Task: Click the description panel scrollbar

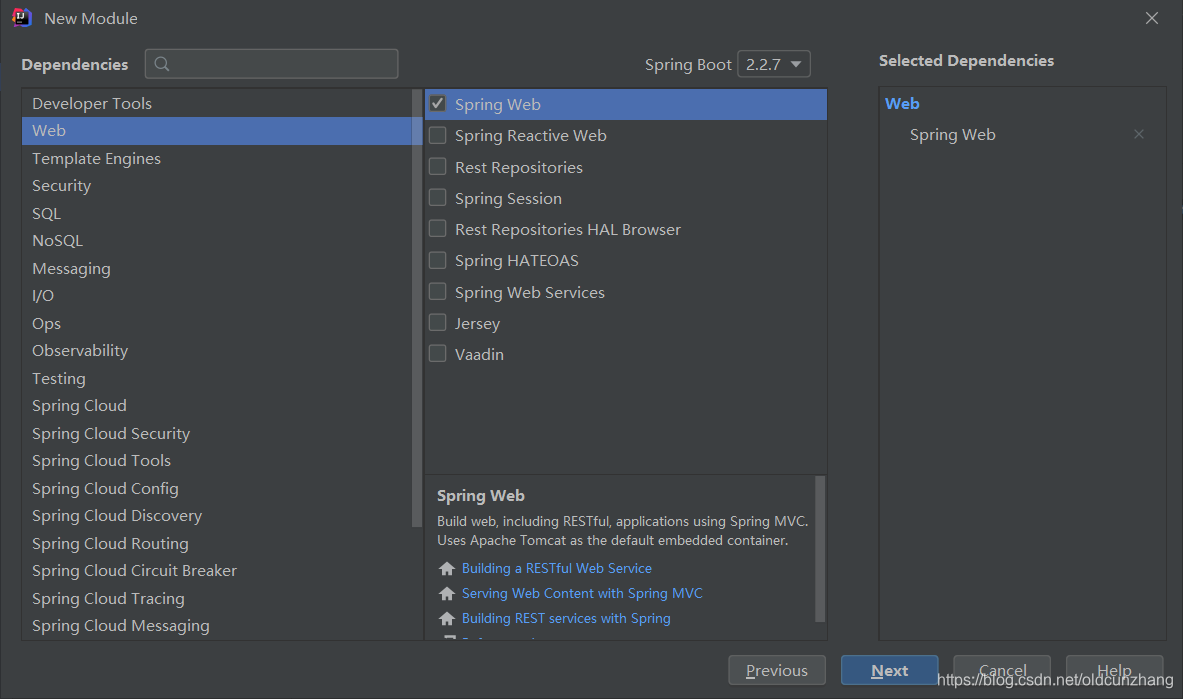Action: pyautogui.click(x=819, y=549)
